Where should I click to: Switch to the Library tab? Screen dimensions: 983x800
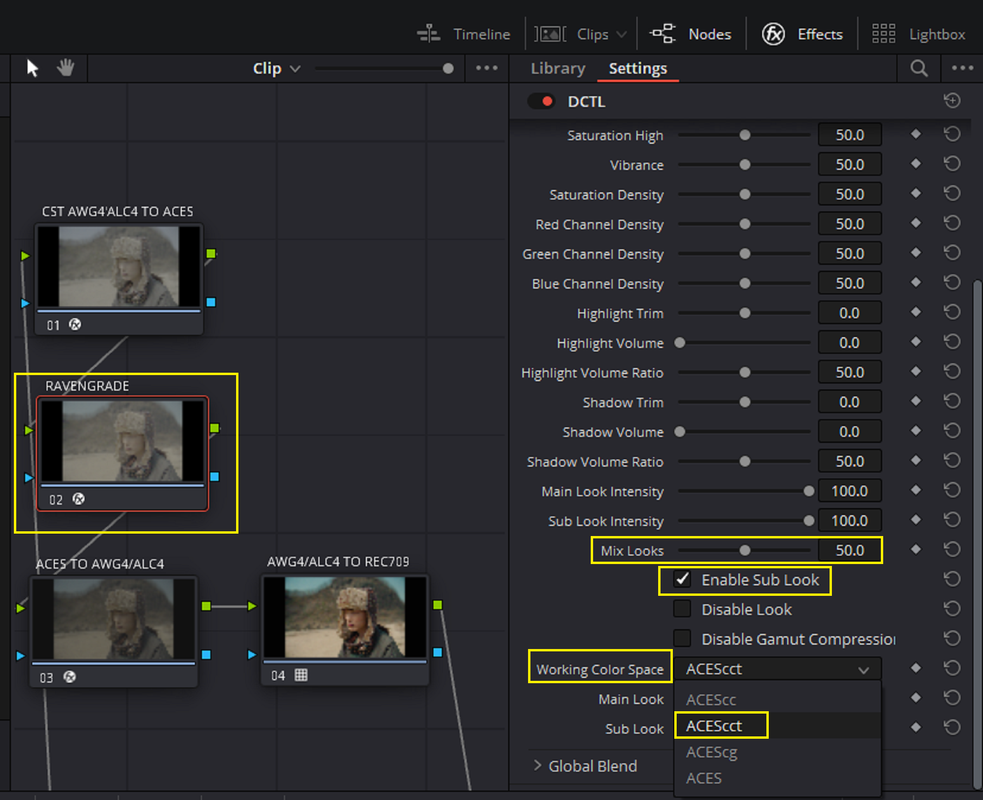point(558,68)
